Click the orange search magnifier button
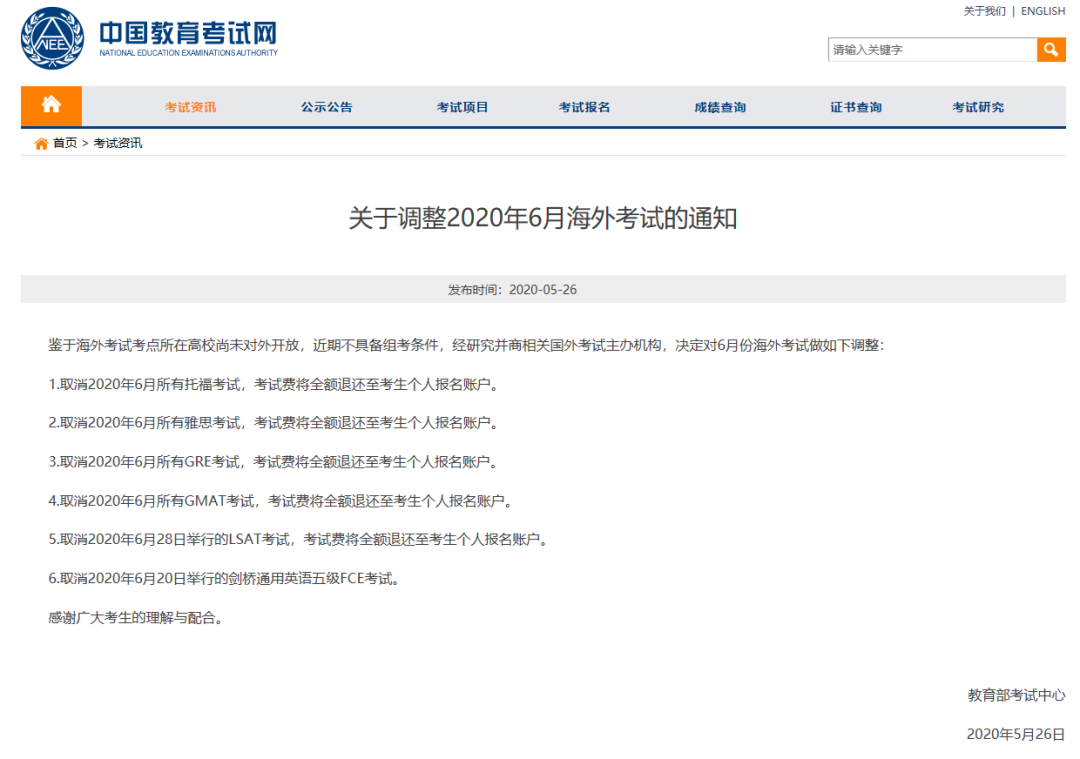The image size is (1080, 759). (1051, 49)
